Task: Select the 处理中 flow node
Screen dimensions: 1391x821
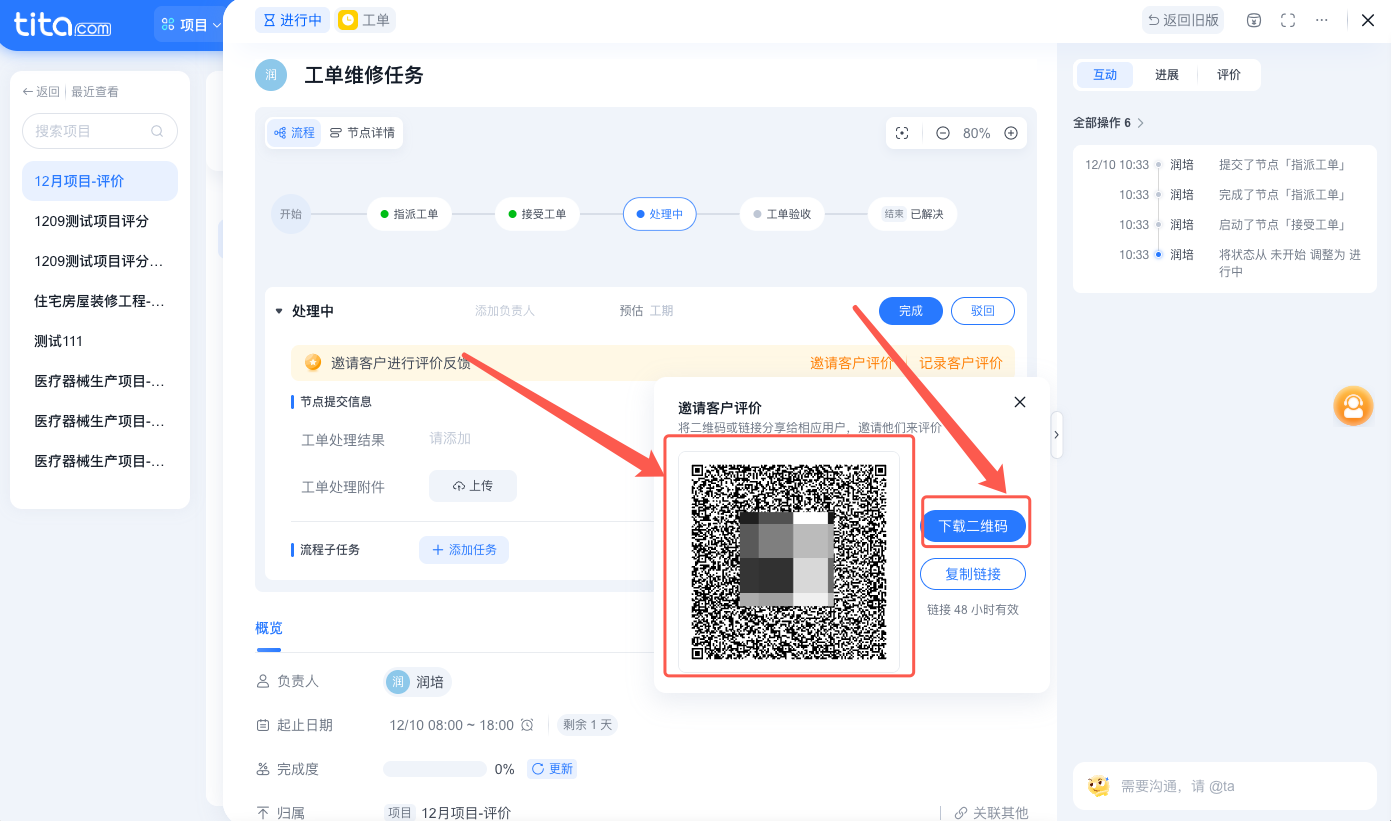Action: tap(660, 214)
